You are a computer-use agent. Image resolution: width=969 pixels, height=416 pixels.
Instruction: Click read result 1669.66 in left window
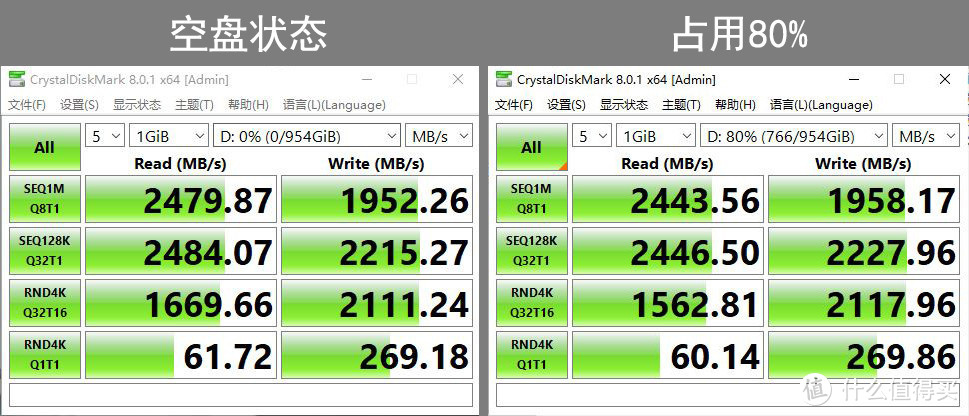[x=180, y=303]
